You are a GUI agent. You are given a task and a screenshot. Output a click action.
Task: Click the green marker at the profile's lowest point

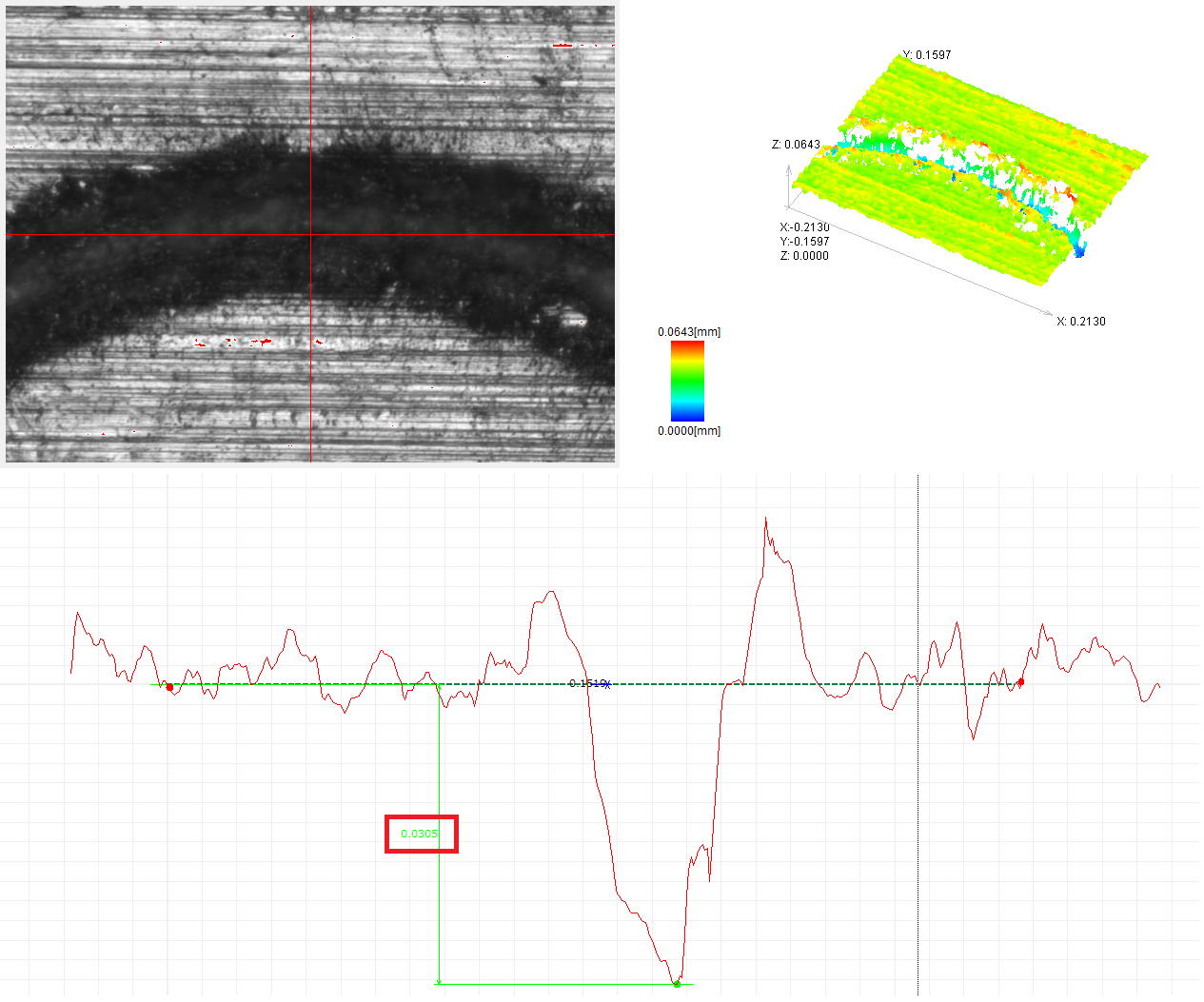point(677,984)
